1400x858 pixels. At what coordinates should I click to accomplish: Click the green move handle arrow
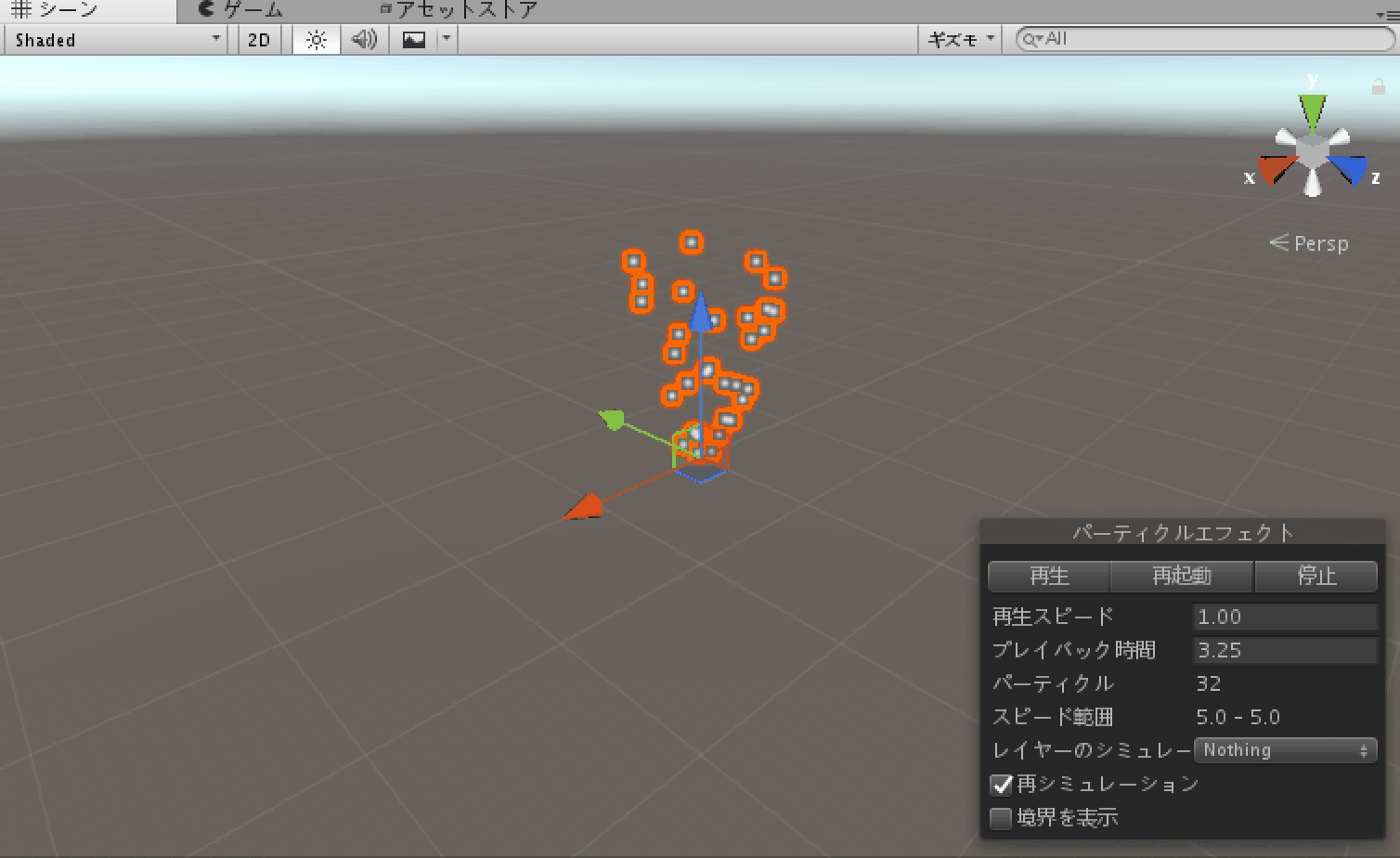point(612,420)
